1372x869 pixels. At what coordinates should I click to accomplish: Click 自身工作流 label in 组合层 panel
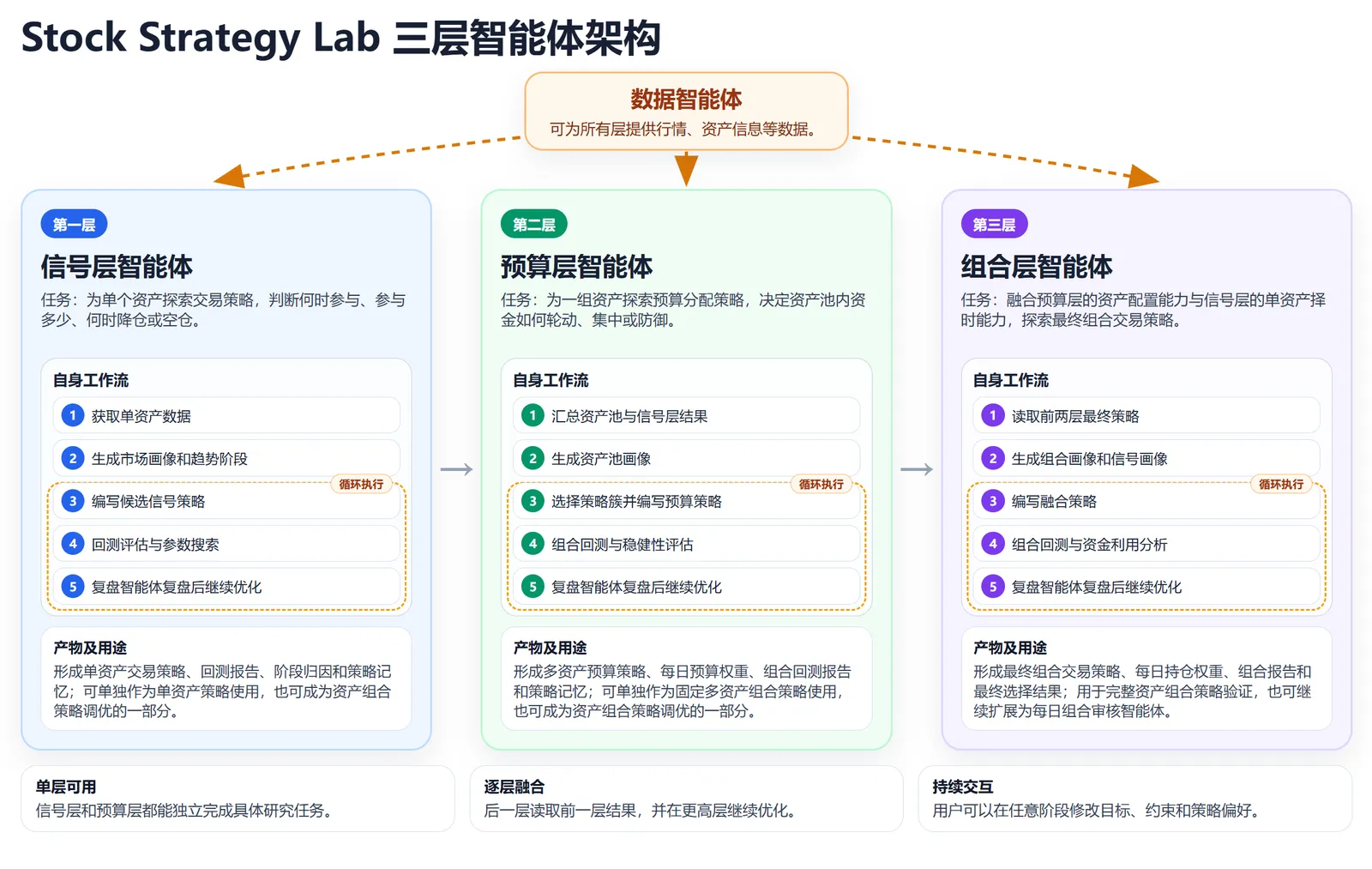coord(1011,380)
